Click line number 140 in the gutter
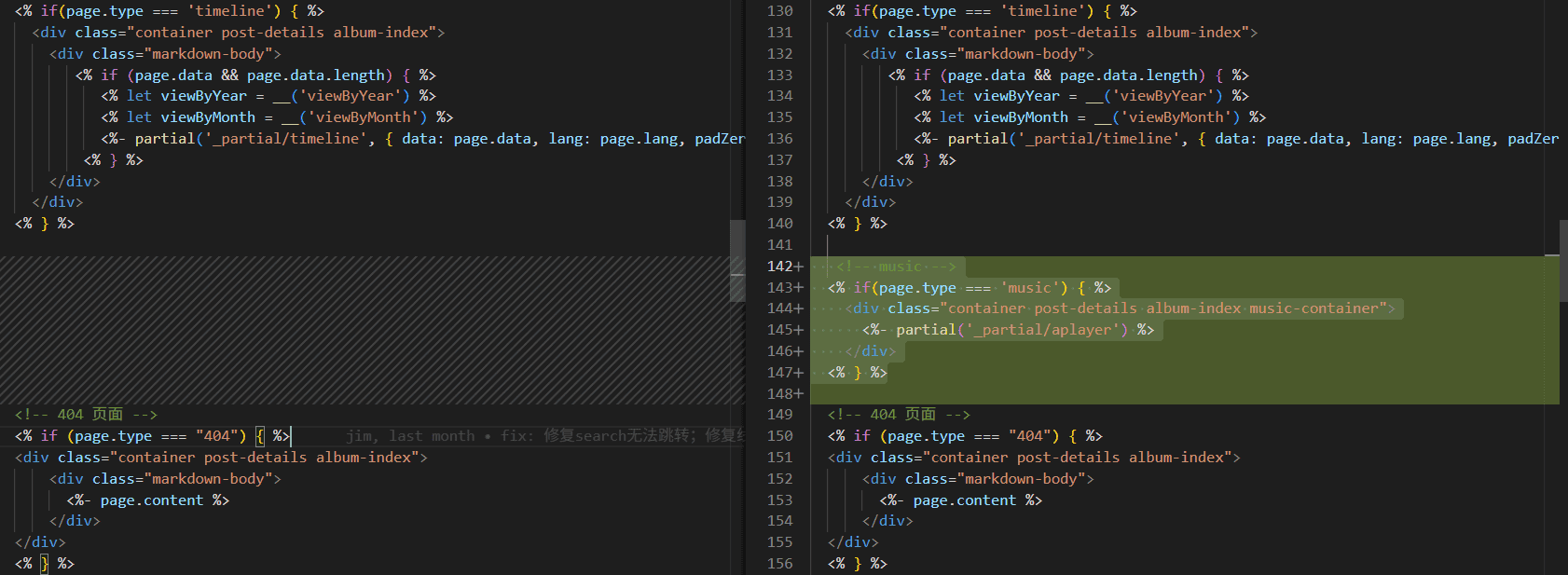Screen dimensions: 1568x575 coord(779,224)
